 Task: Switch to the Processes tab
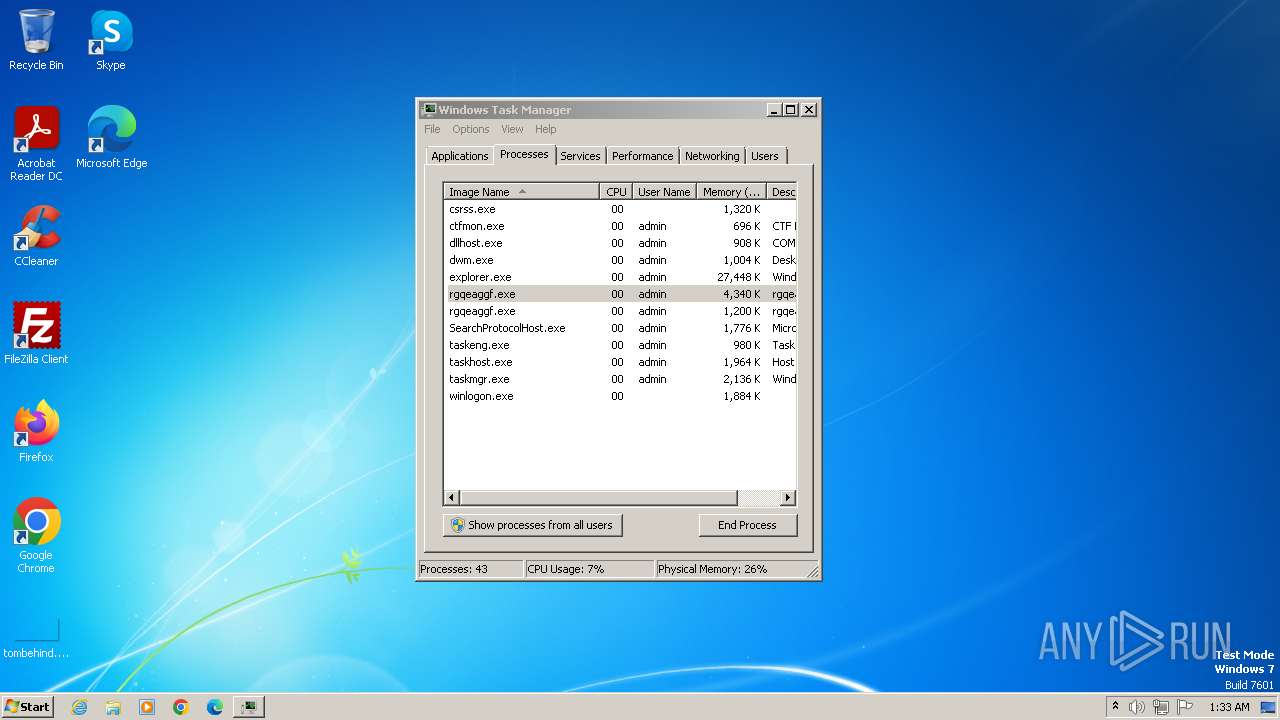click(x=524, y=154)
